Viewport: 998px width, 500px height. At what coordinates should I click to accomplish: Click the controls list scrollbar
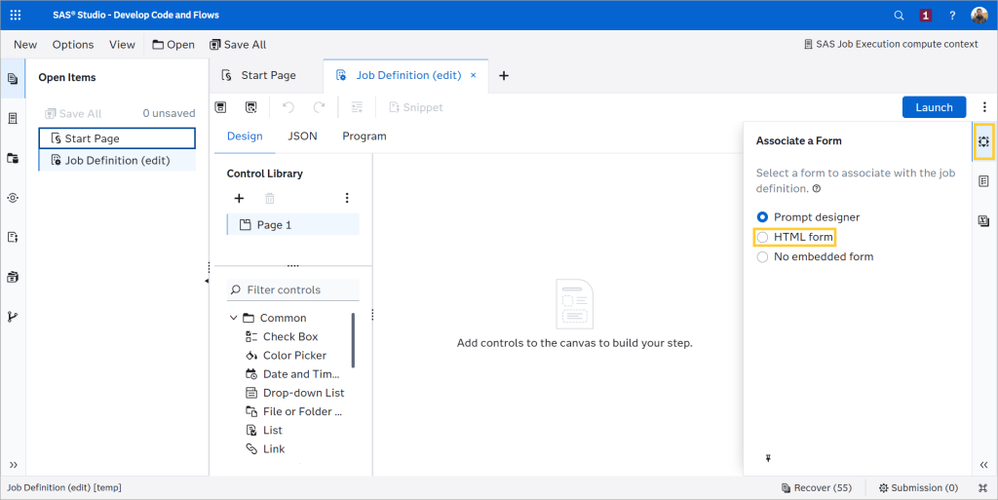coord(353,340)
